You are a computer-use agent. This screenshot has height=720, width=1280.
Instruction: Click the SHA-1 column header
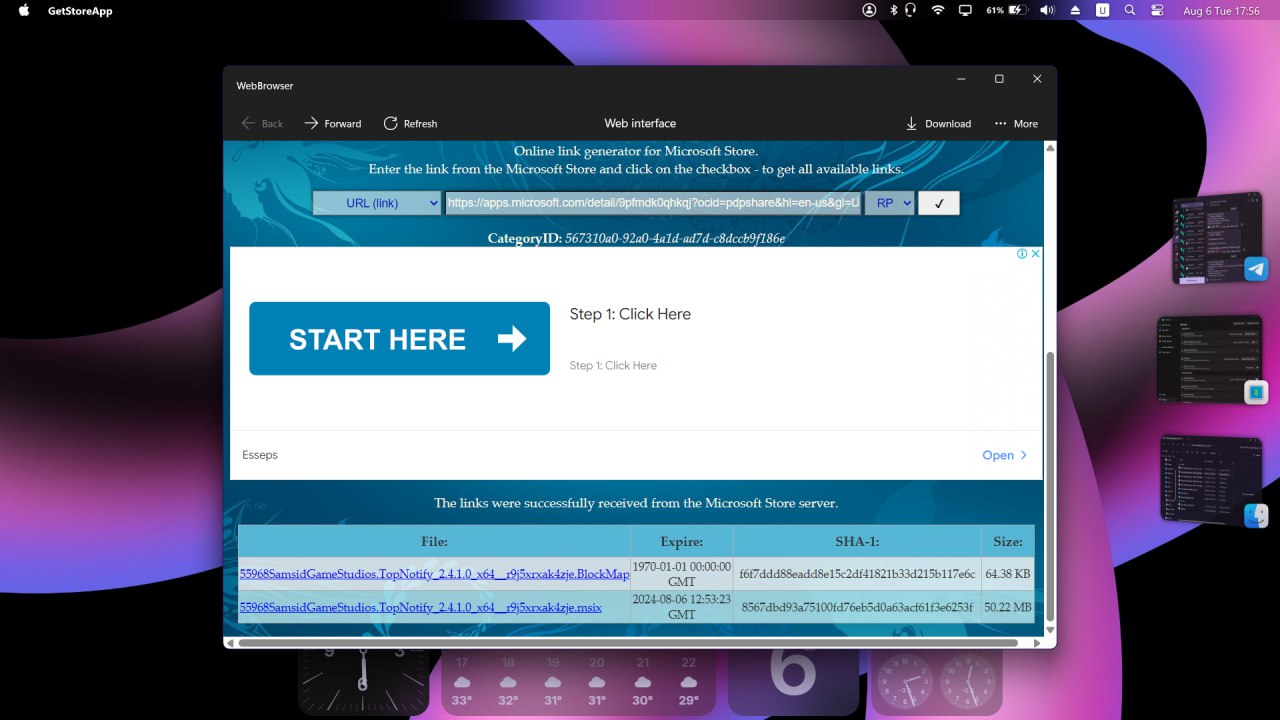[x=857, y=541]
